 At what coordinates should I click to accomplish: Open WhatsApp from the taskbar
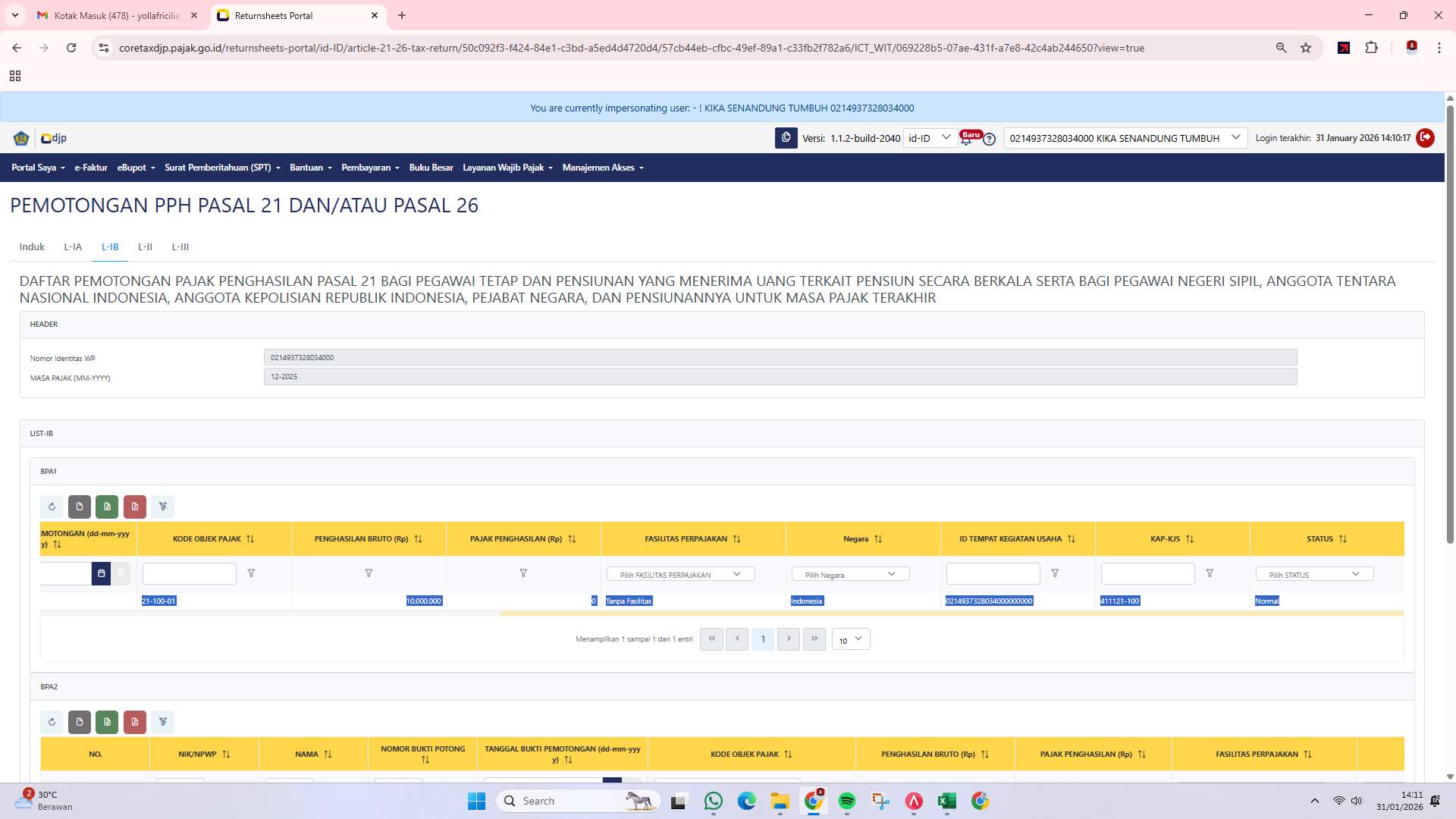point(713,801)
